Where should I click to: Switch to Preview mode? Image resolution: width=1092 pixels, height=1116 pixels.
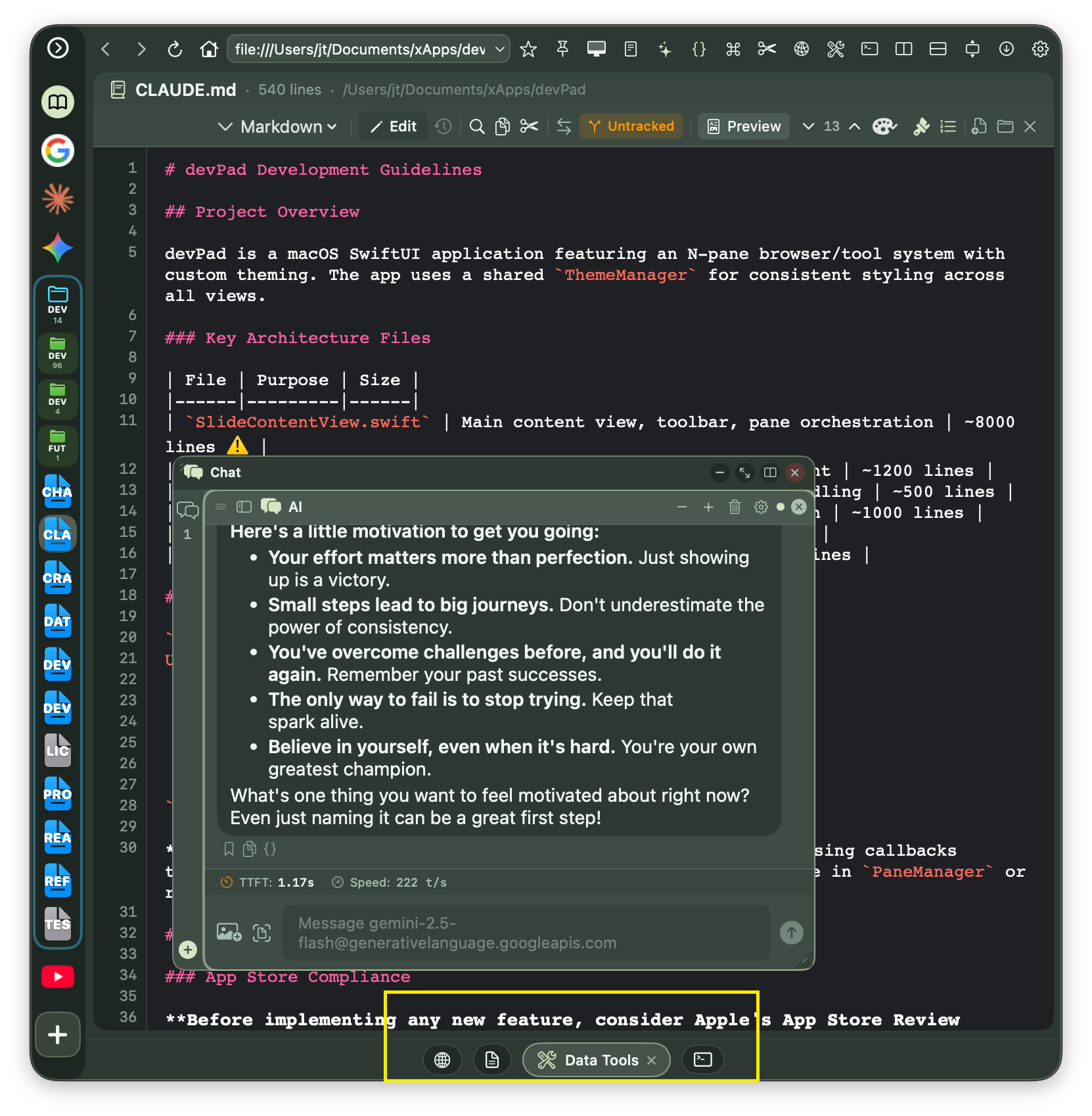tap(743, 126)
